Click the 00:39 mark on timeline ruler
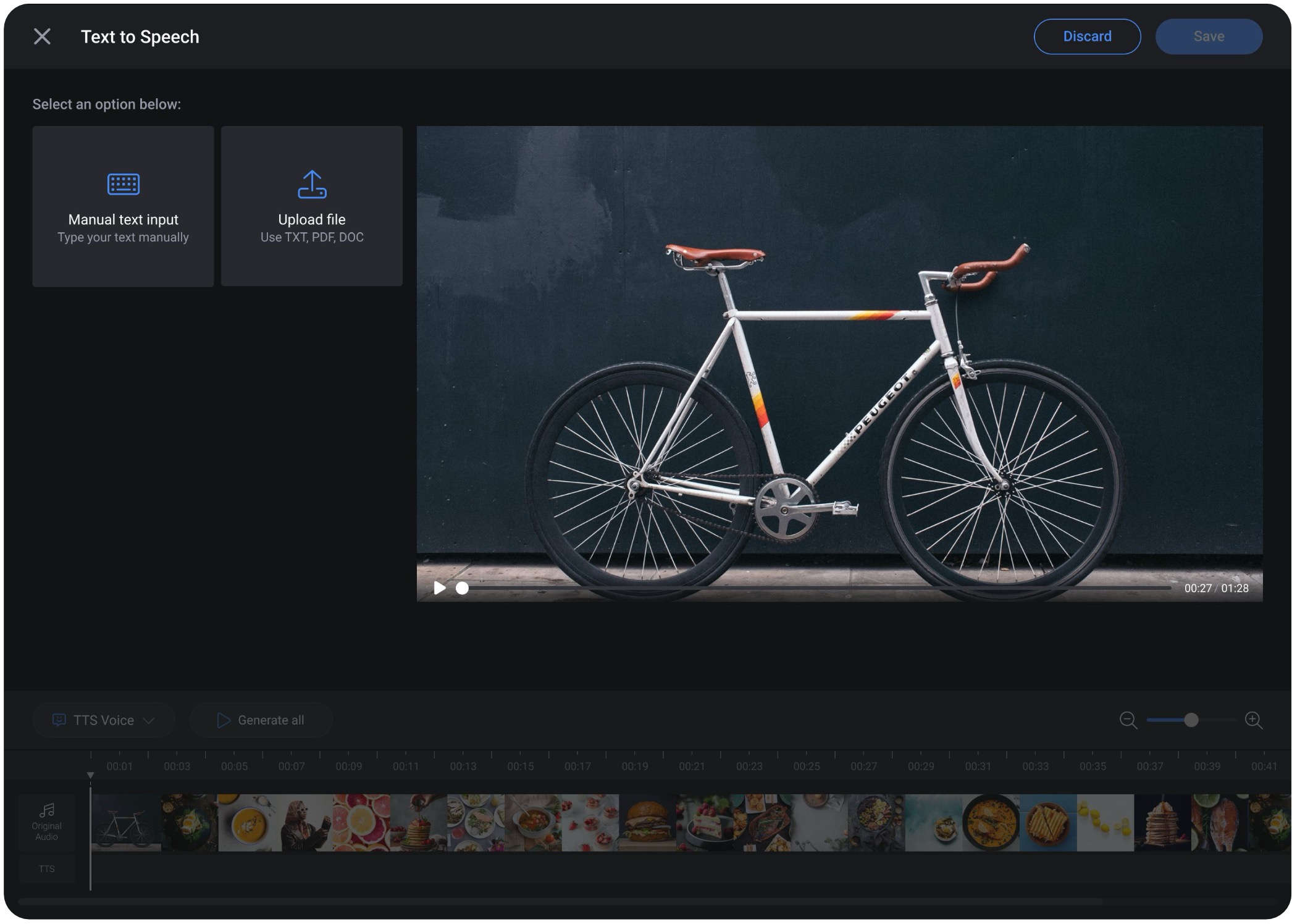1292x924 pixels. tap(1207, 766)
